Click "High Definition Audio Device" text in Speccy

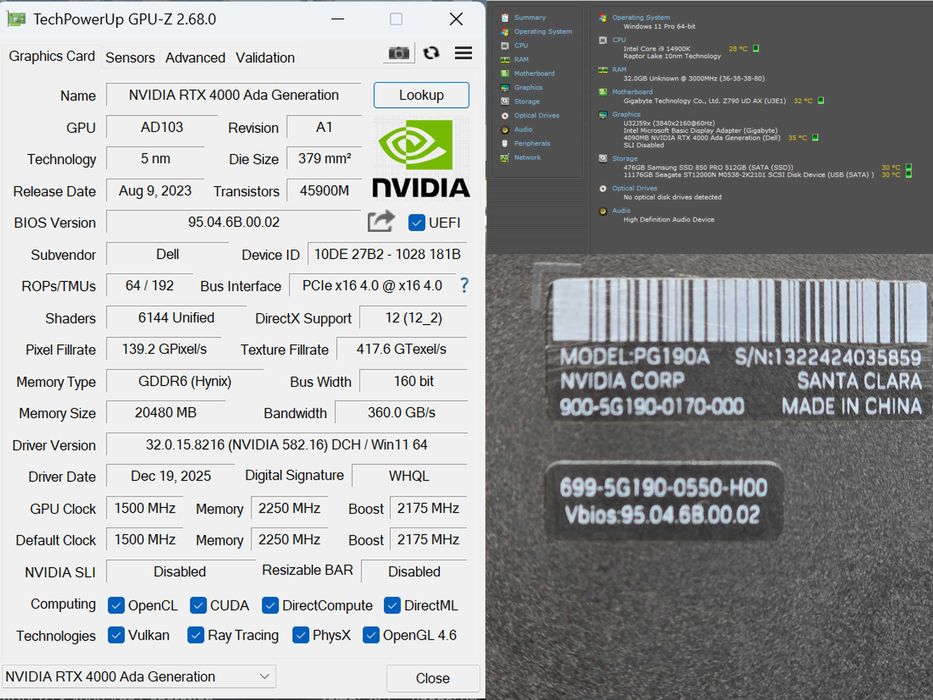coord(669,220)
